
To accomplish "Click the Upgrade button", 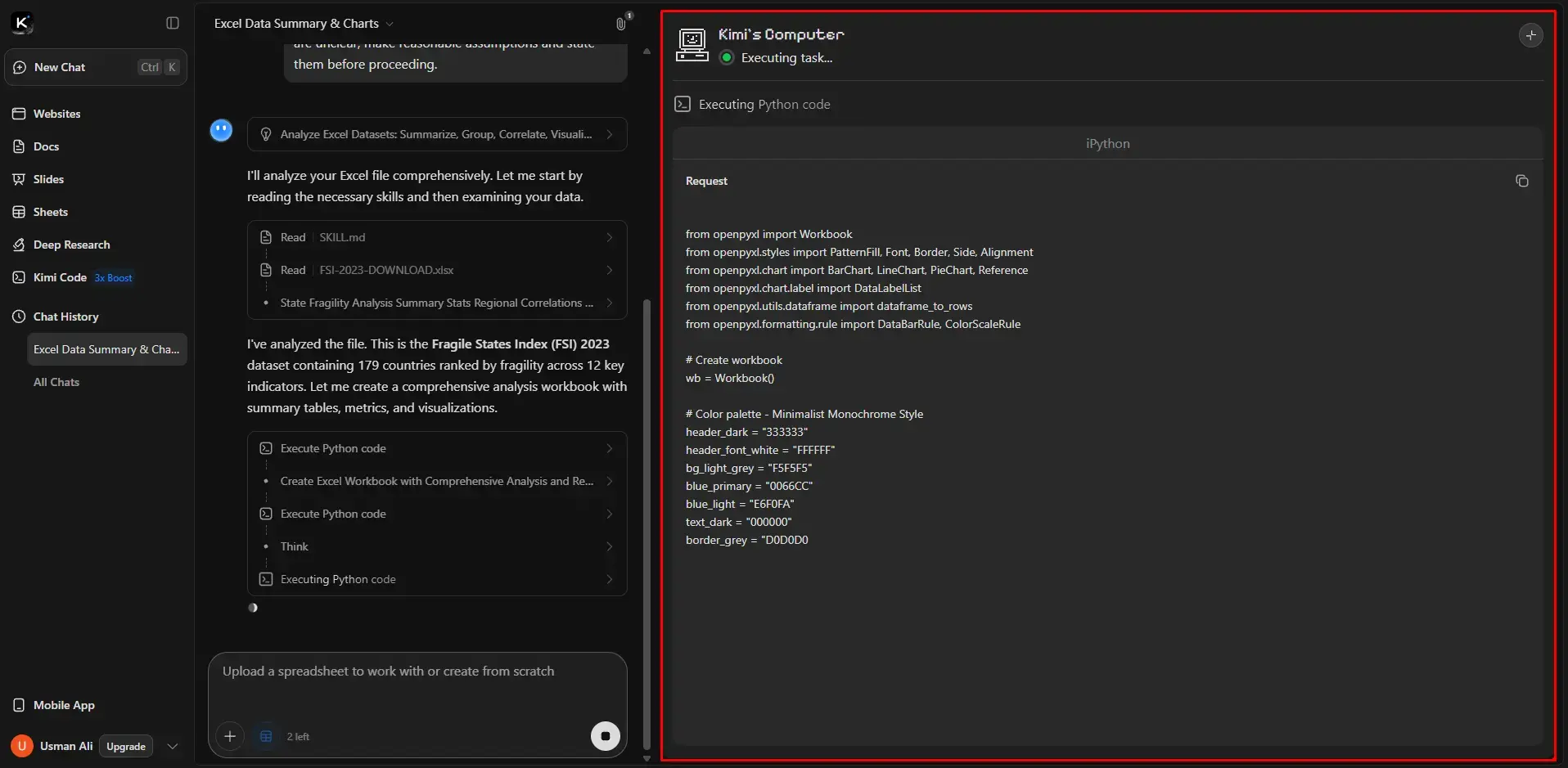I will pyautogui.click(x=126, y=746).
